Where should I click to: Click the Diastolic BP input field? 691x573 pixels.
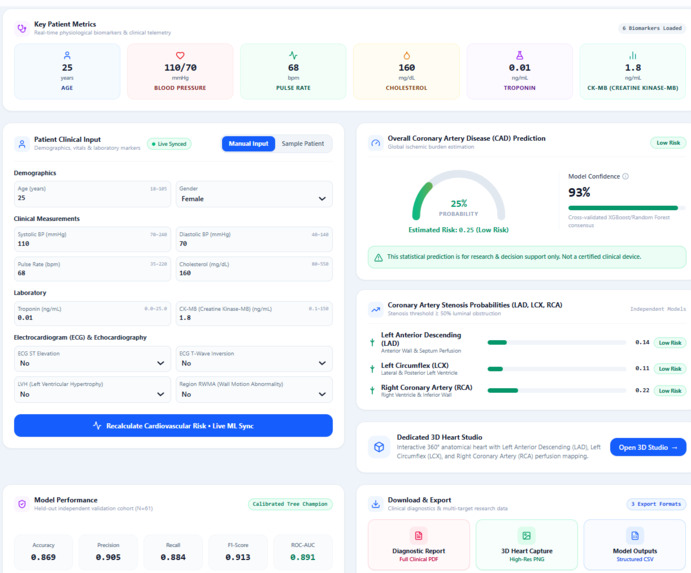tap(254, 239)
